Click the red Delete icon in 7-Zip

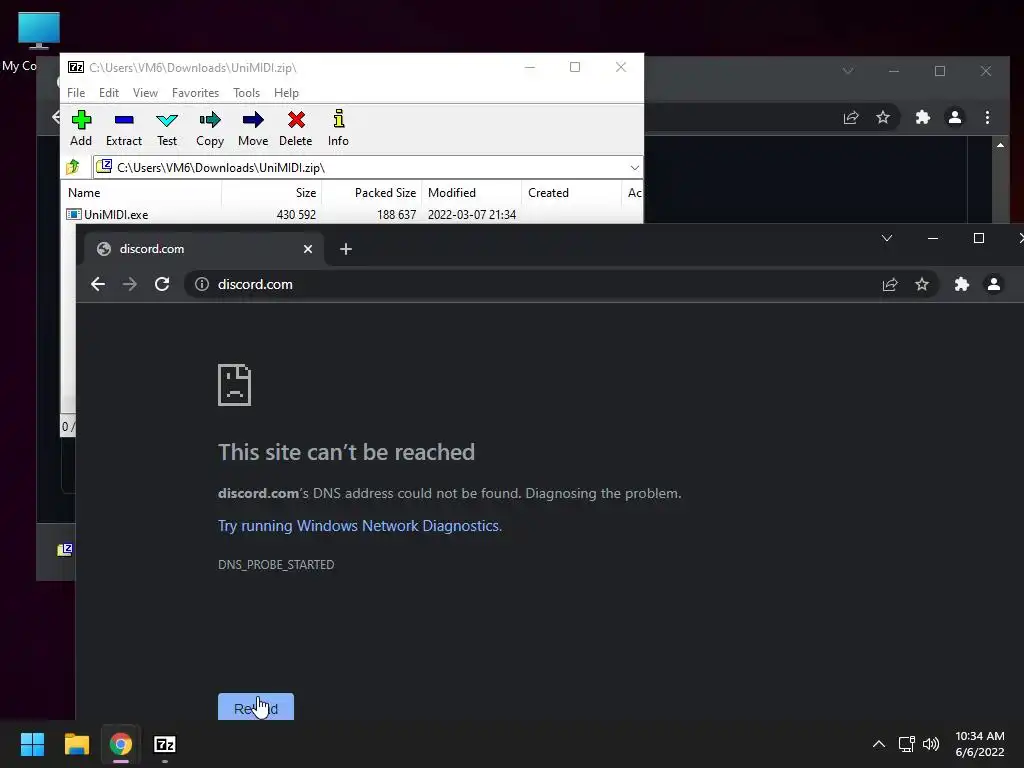click(x=296, y=129)
